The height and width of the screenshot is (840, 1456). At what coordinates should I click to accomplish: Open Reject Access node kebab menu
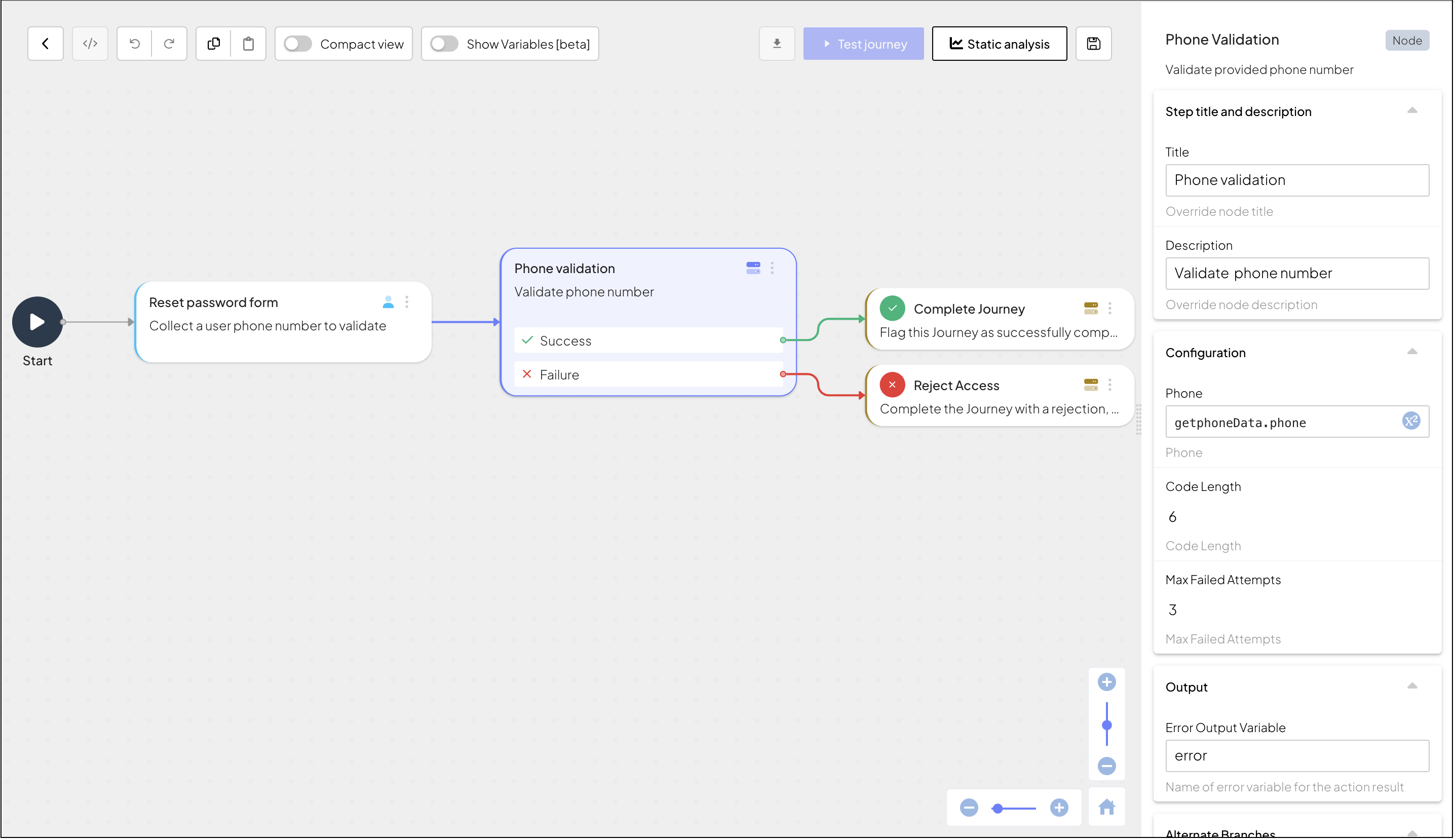click(1109, 385)
